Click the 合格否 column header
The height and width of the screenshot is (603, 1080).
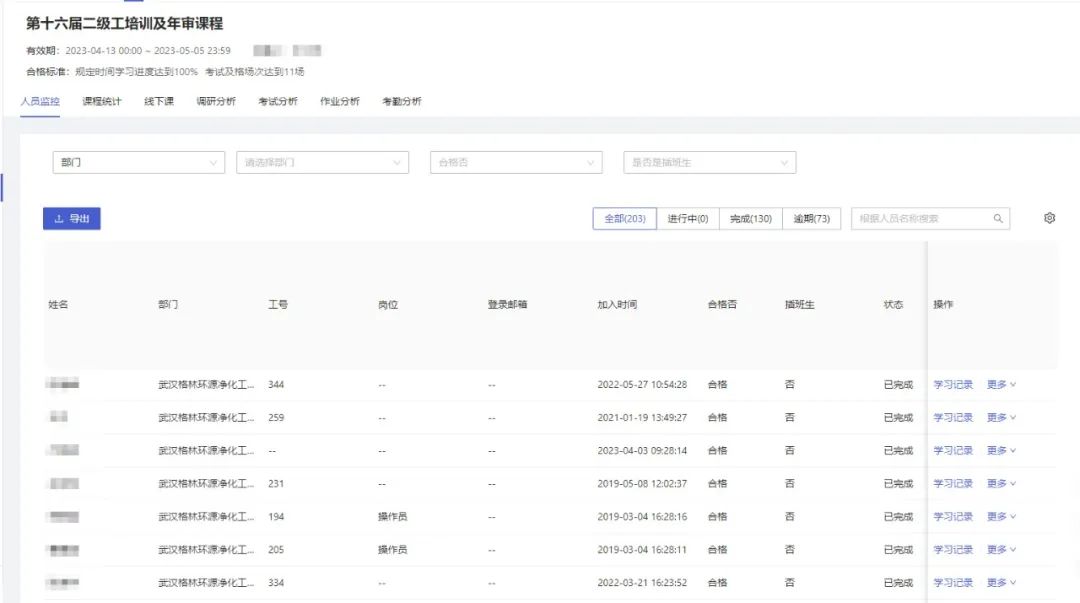tap(722, 305)
